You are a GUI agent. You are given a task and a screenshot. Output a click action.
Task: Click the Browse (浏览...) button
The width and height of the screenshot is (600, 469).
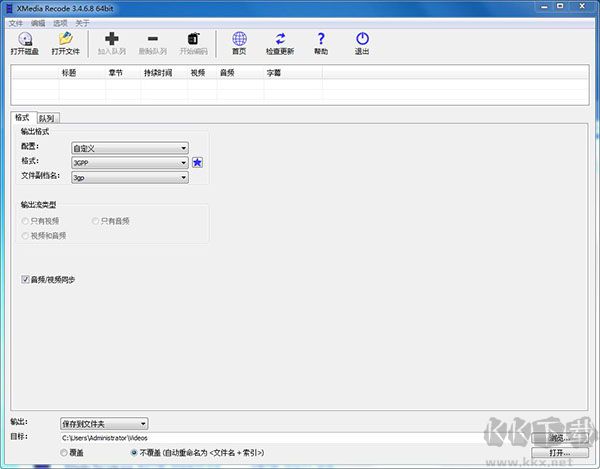[x=560, y=438]
